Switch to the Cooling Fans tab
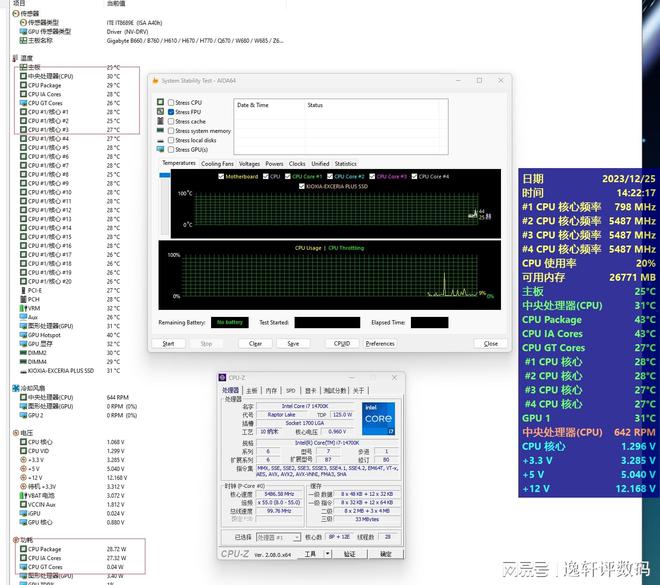660x585 pixels. [217, 164]
